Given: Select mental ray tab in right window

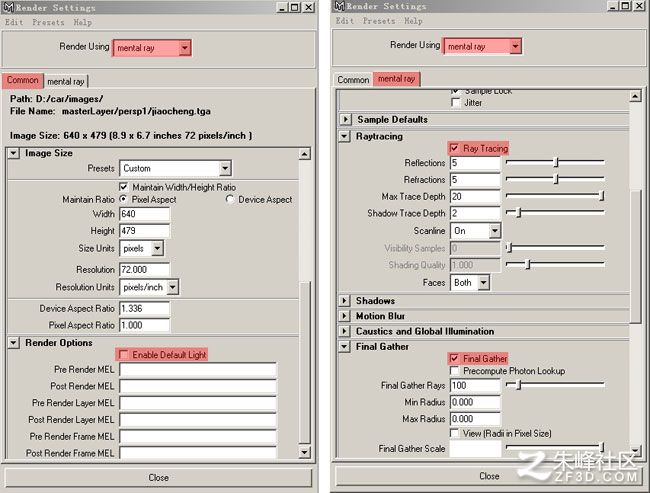Looking at the screenshot, I should (396, 79).
